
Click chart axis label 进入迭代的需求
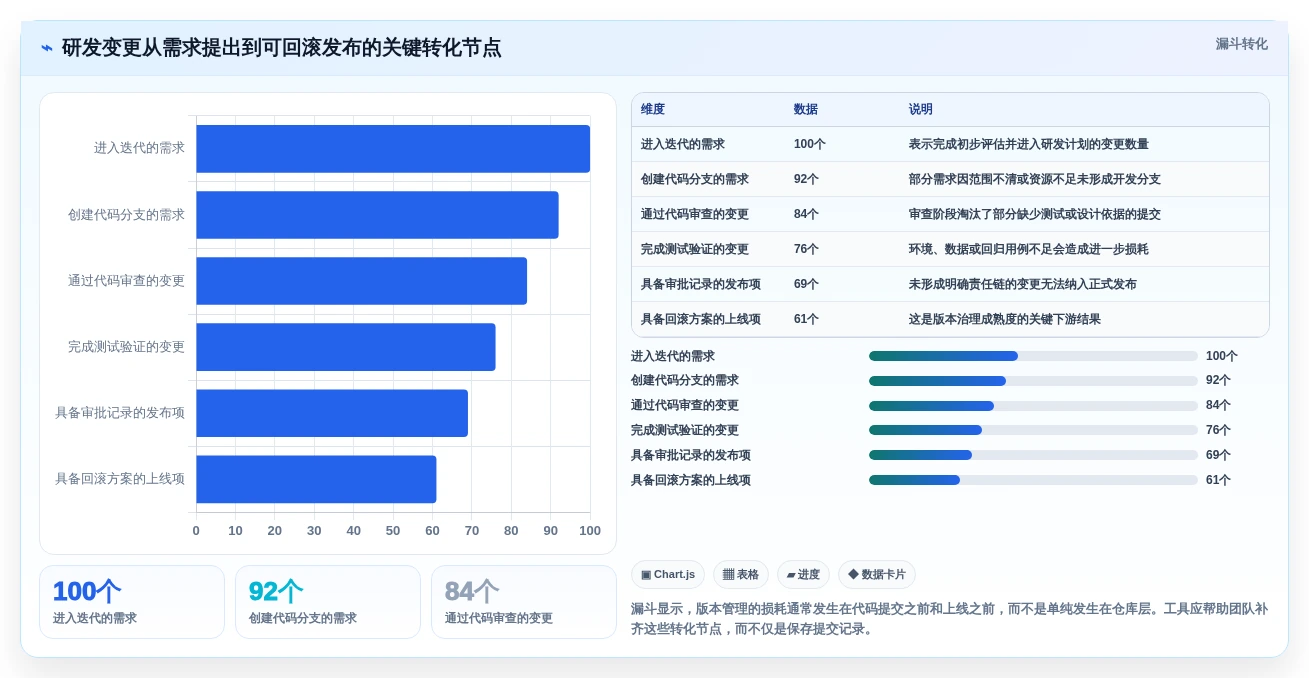click(x=139, y=148)
